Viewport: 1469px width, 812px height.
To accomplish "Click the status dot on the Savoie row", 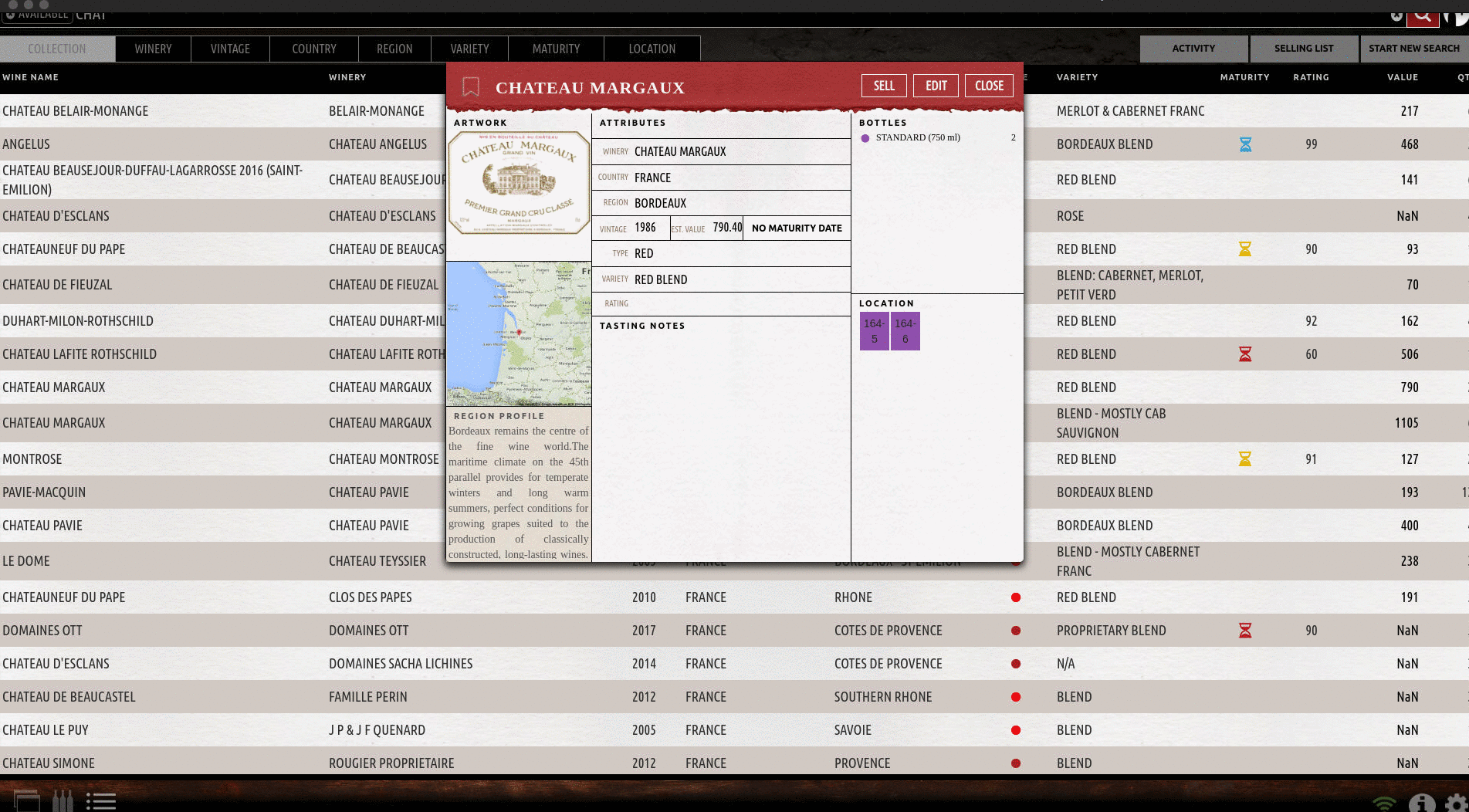I will [x=1016, y=730].
